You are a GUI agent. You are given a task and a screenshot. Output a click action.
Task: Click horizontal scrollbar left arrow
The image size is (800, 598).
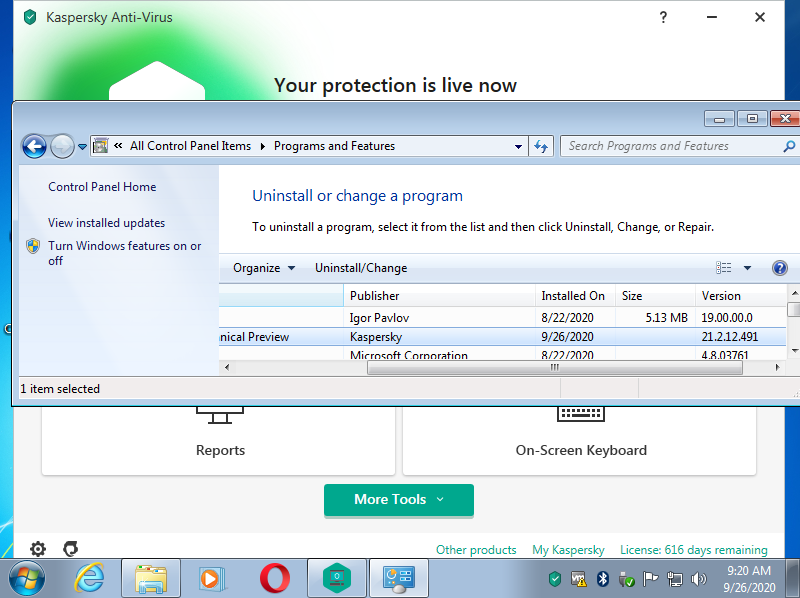(x=227, y=367)
